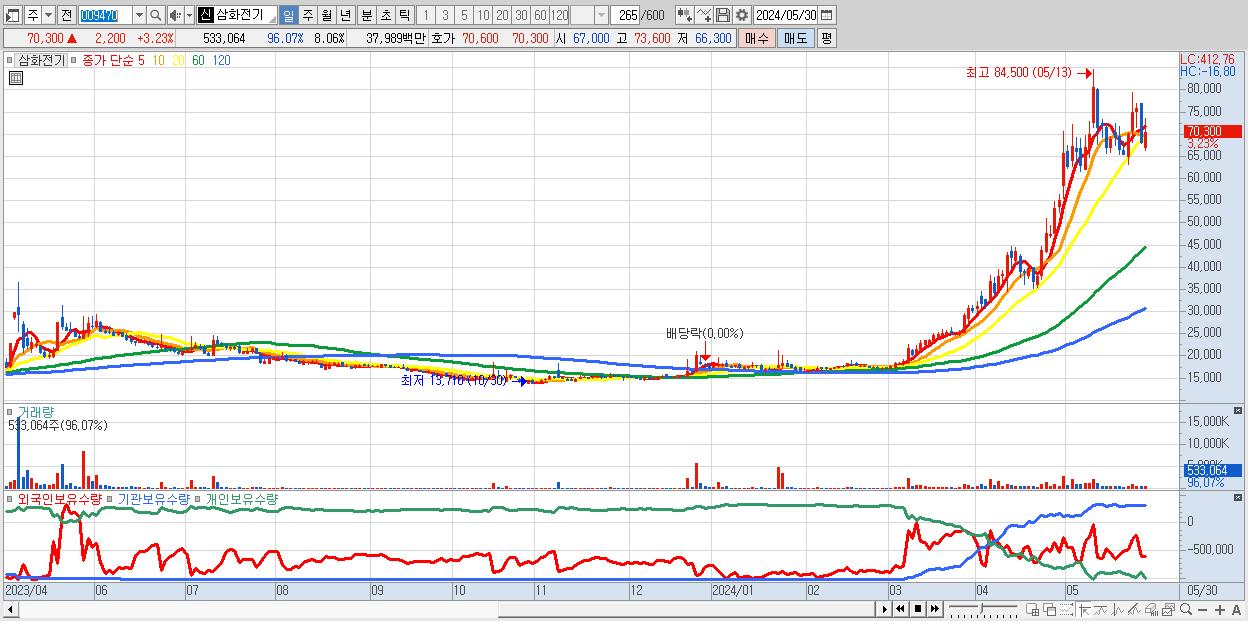Screen dimensions: 1248x621
Task: Zoom out chart with minus icon
Action: [x=1203, y=609]
